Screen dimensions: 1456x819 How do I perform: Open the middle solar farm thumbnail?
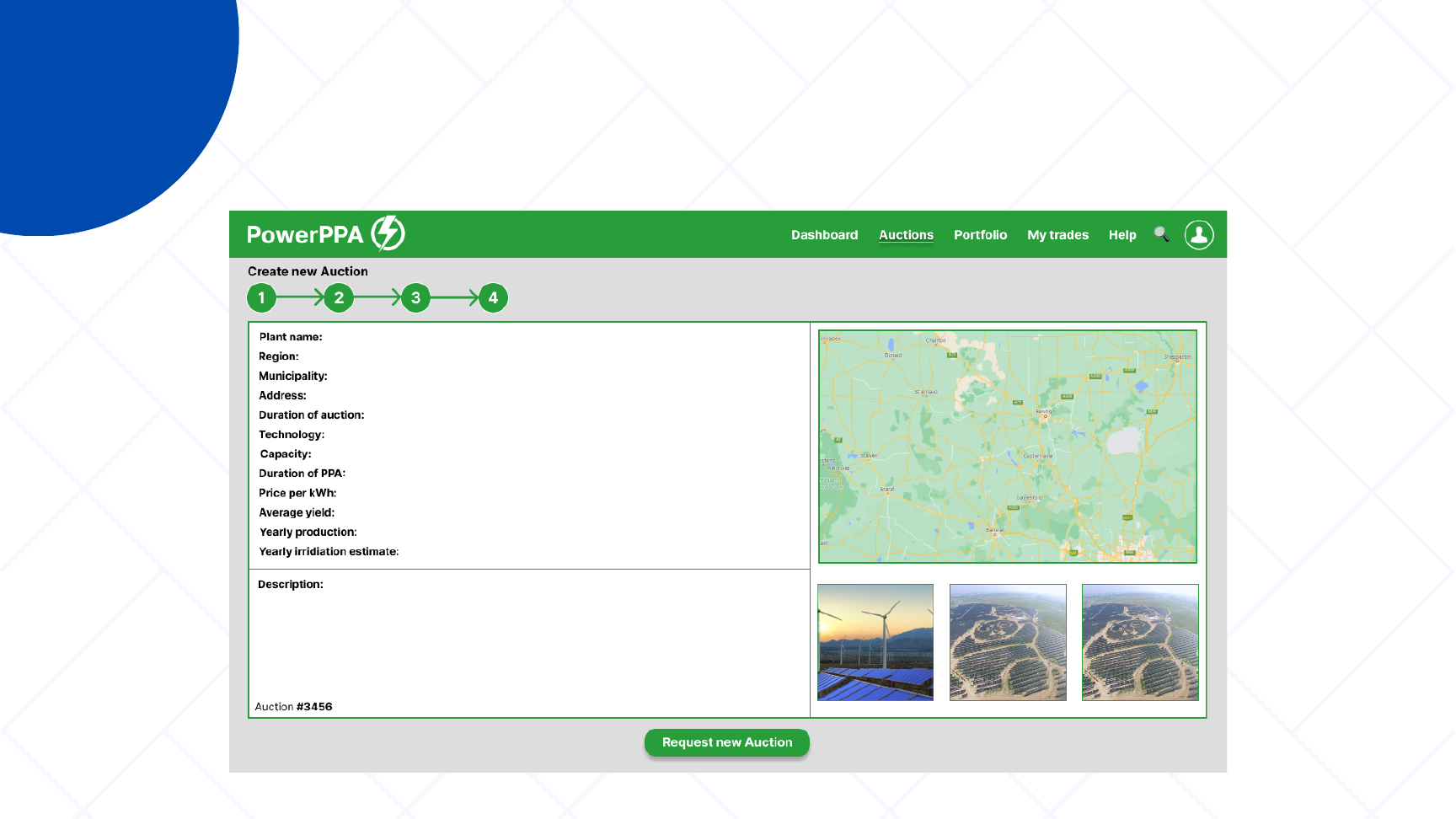click(1008, 642)
